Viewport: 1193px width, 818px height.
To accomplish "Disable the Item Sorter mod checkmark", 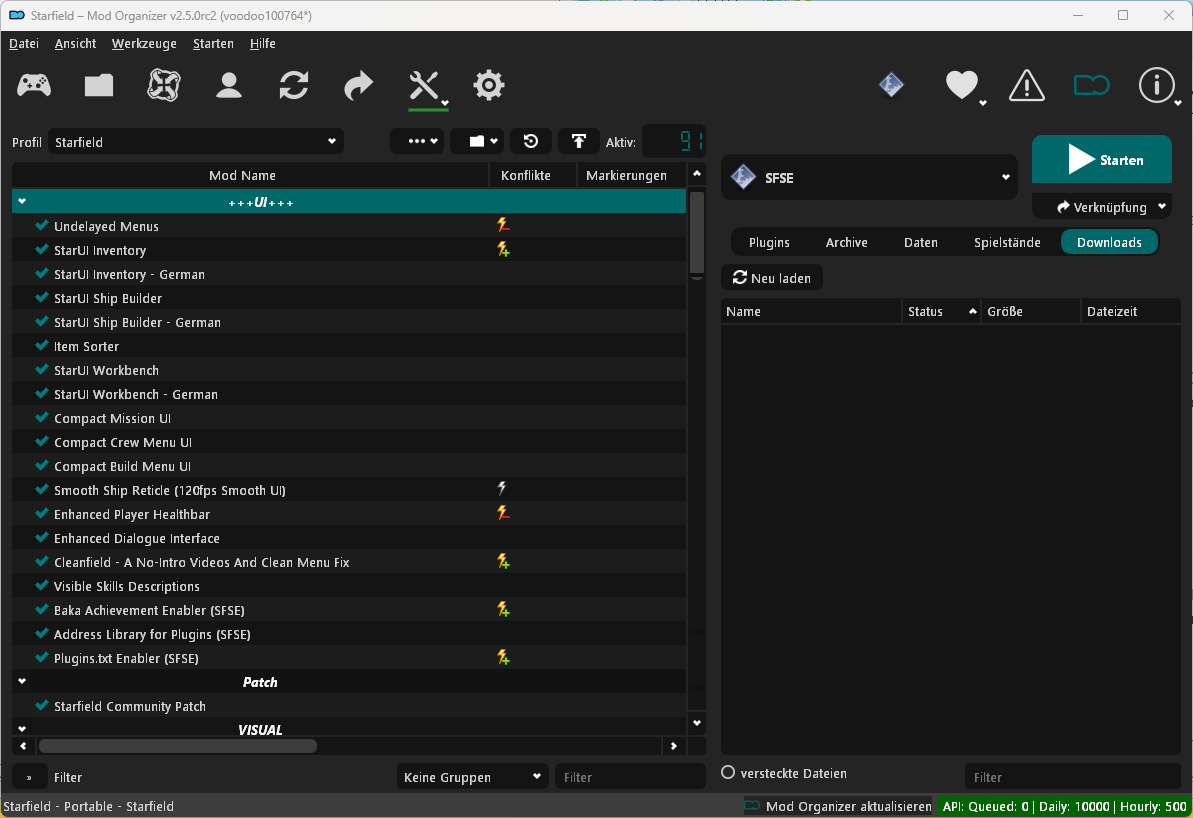I will (x=42, y=345).
